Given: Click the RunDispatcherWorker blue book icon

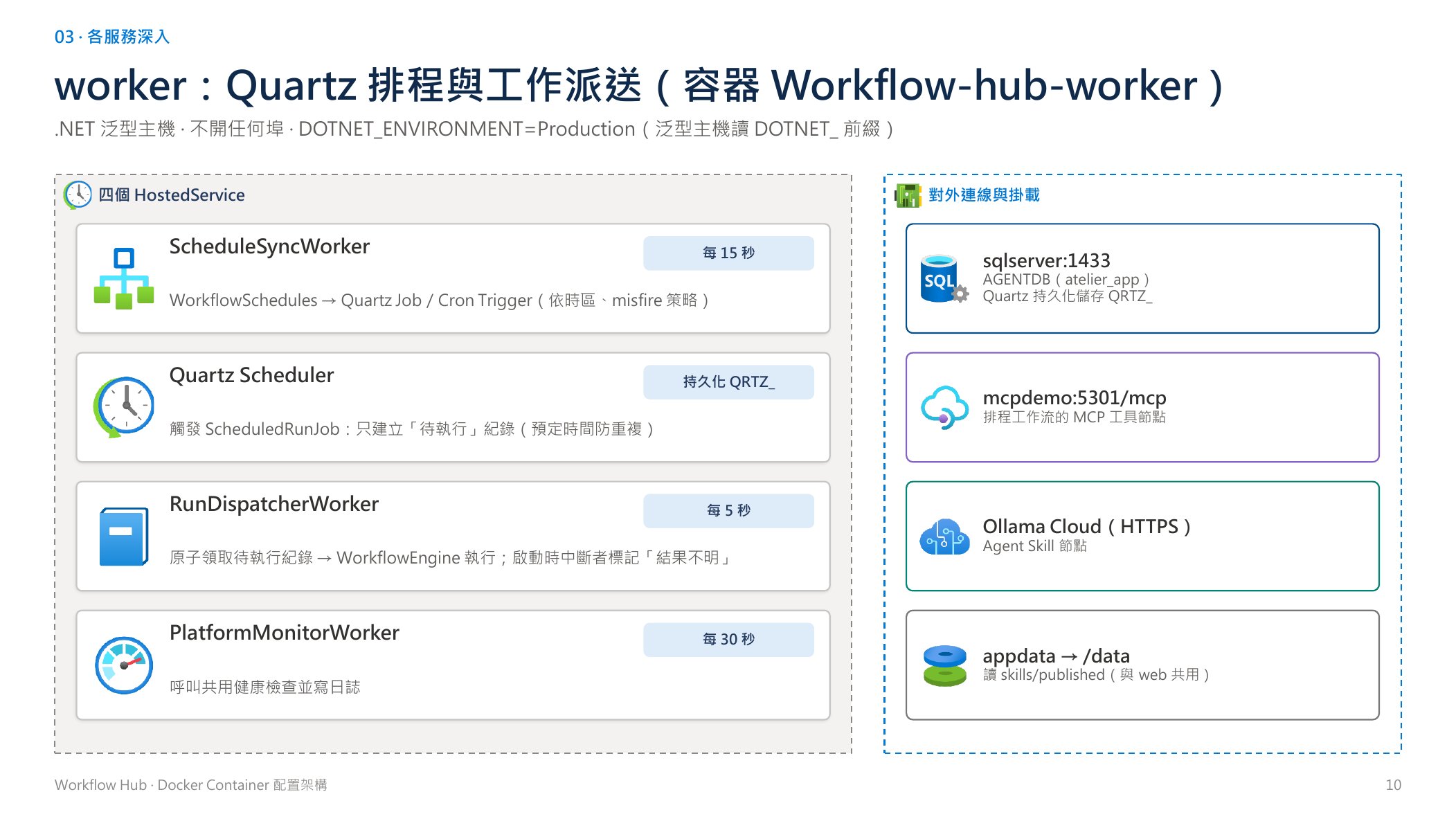Looking at the screenshot, I should pos(124,537).
